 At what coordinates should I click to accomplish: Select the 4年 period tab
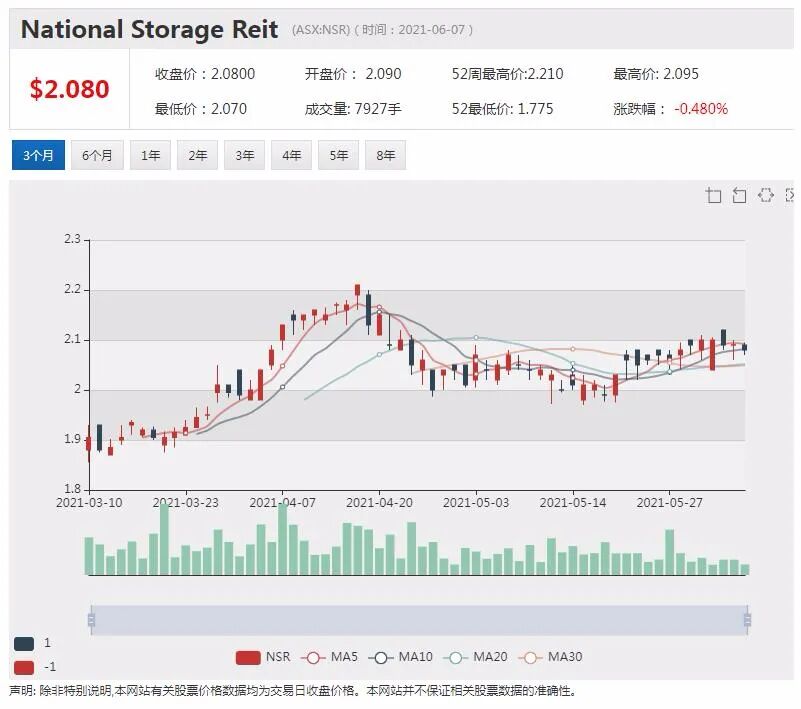(292, 155)
